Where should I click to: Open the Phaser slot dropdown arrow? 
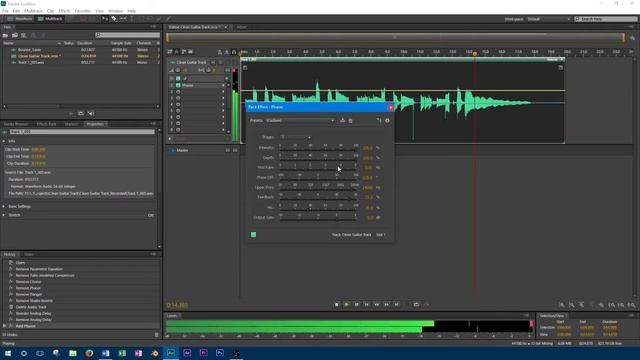(x=223, y=85)
